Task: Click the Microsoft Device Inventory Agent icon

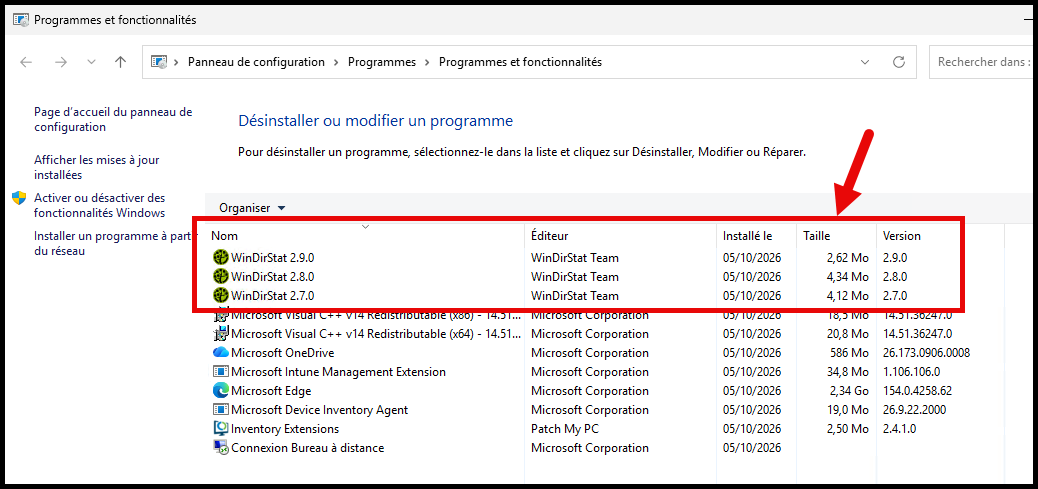Action: point(220,410)
